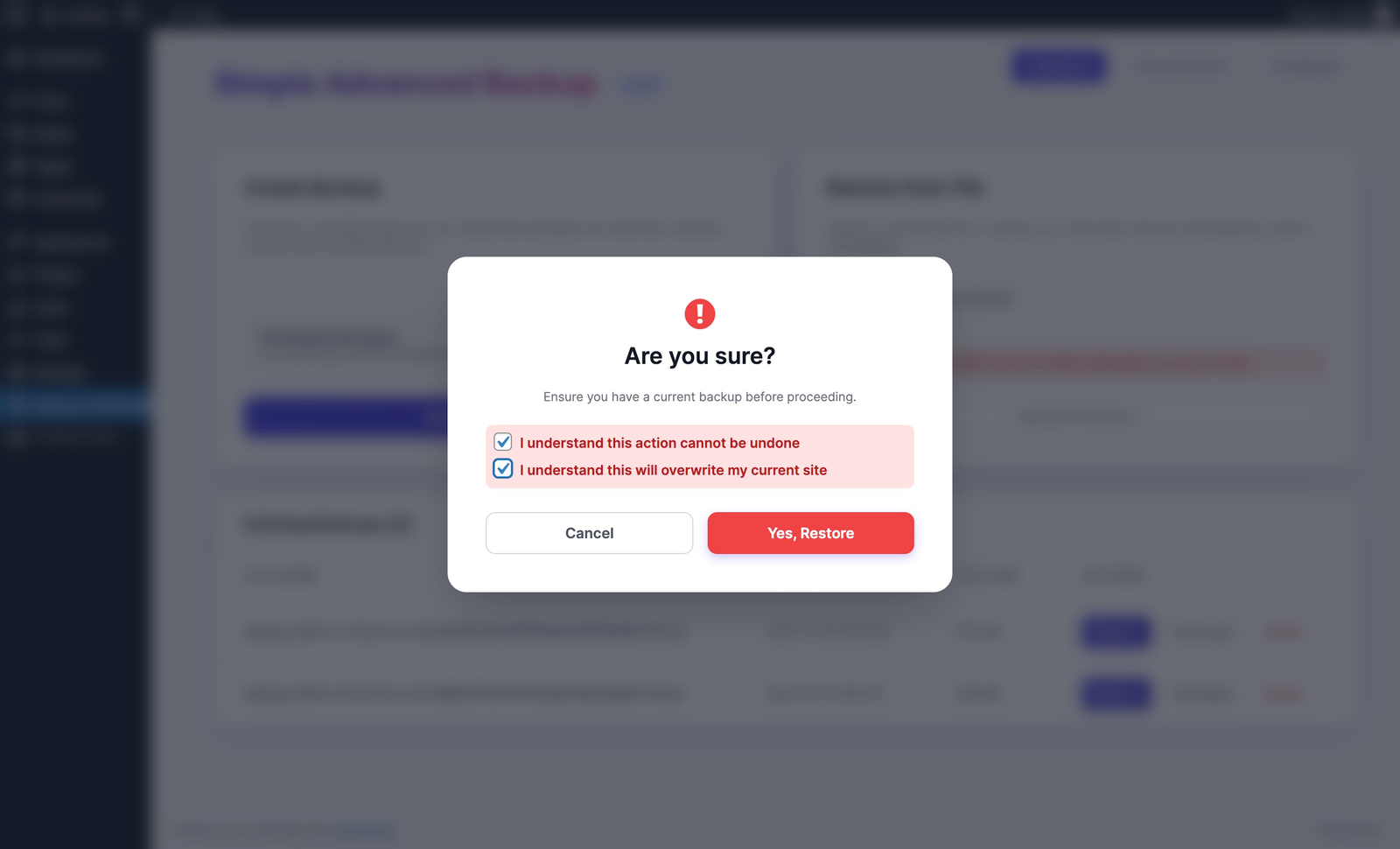Click the blue button in the first backup row

tap(1115, 631)
